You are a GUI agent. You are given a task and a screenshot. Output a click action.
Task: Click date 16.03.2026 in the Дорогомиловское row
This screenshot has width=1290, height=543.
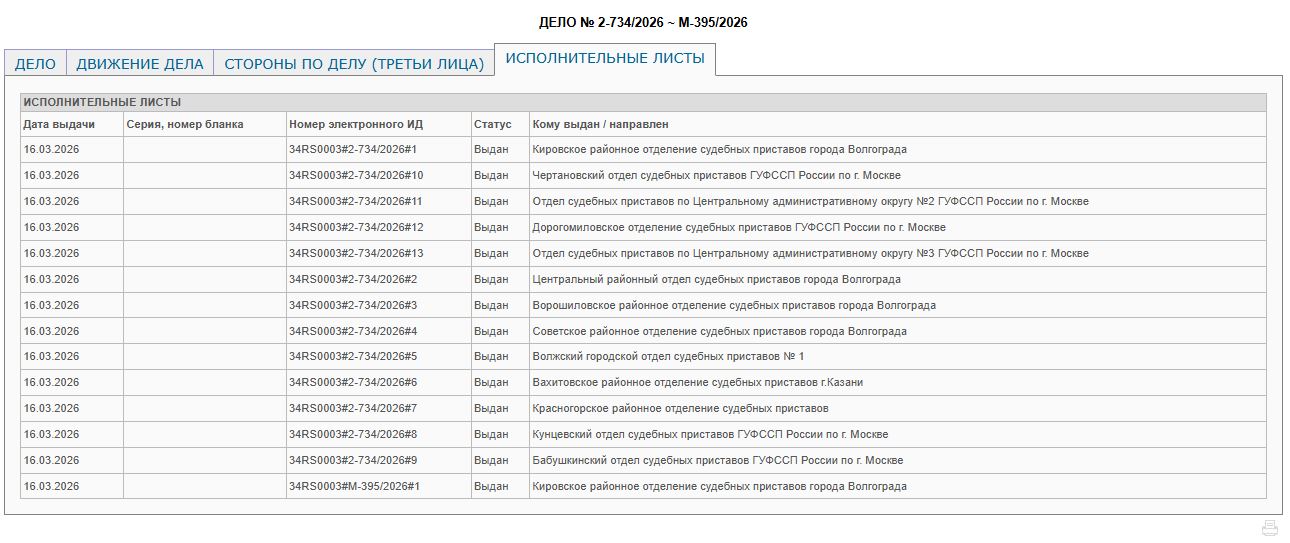tap(51, 227)
